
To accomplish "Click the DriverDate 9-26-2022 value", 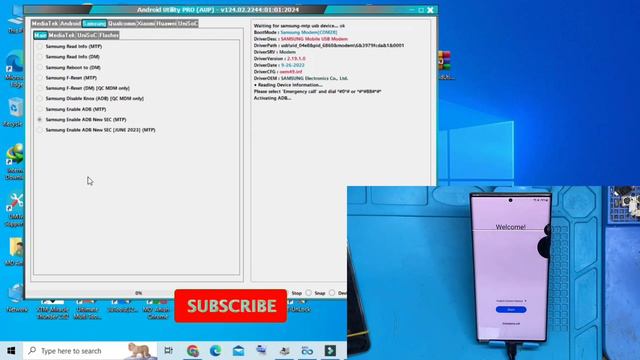I will click(293, 65).
